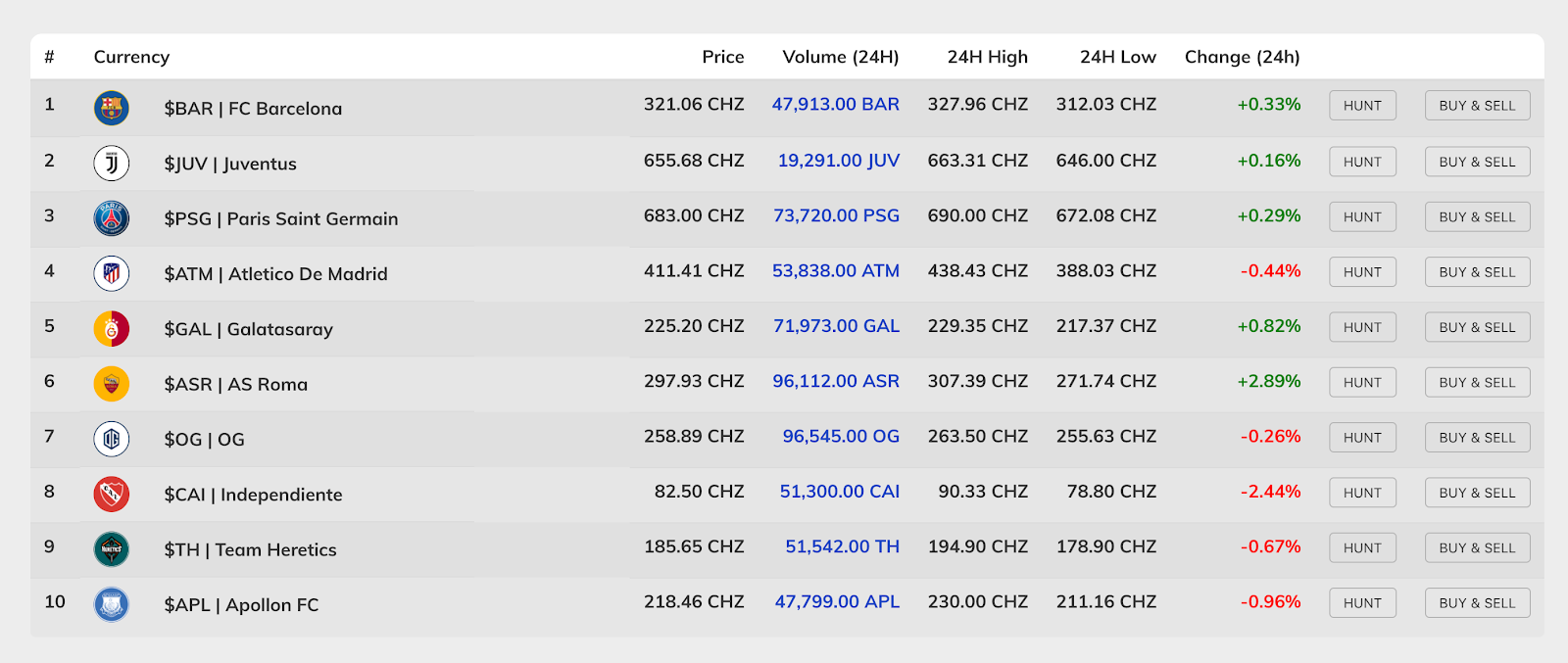Click the volume link 96,545.00 OG

pos(841,436)
